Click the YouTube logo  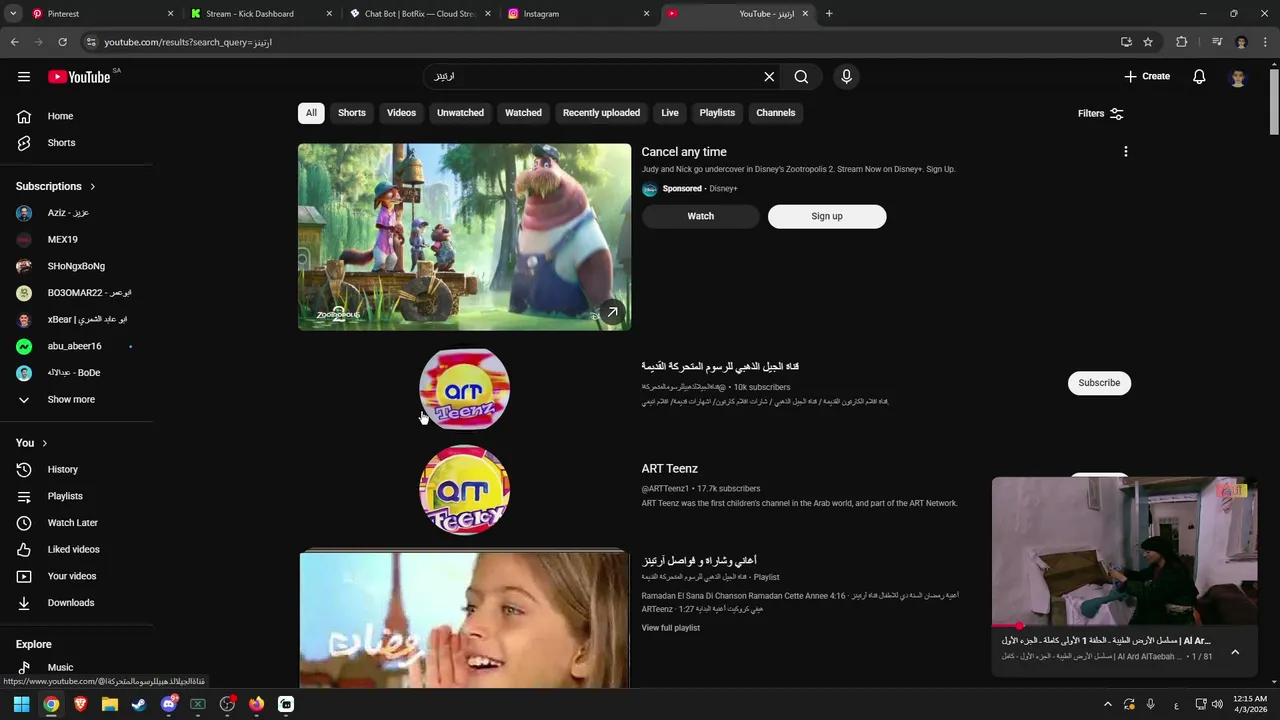coord(79,77)
